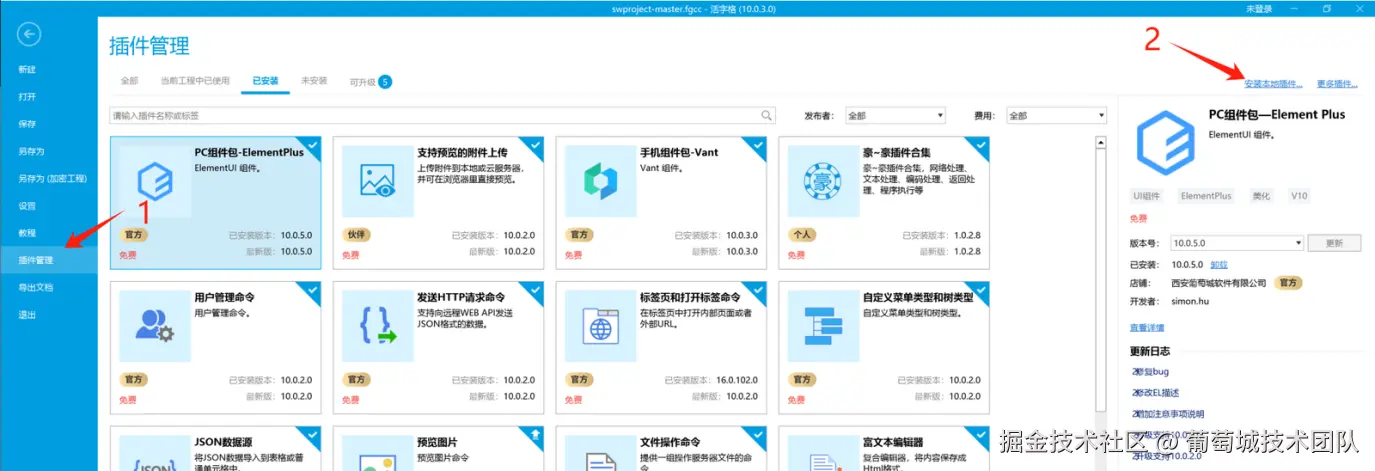The image size is (1375, 471).
Task: Select the JSON数据源 plugin icon
Action: point(155,453)
